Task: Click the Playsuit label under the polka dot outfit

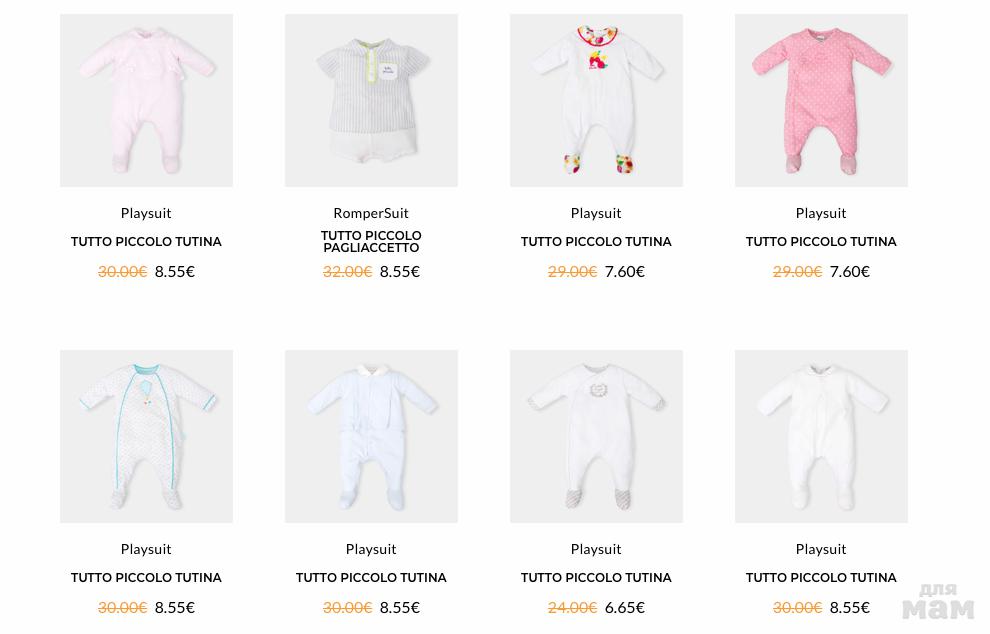Action: coord(821,213)
